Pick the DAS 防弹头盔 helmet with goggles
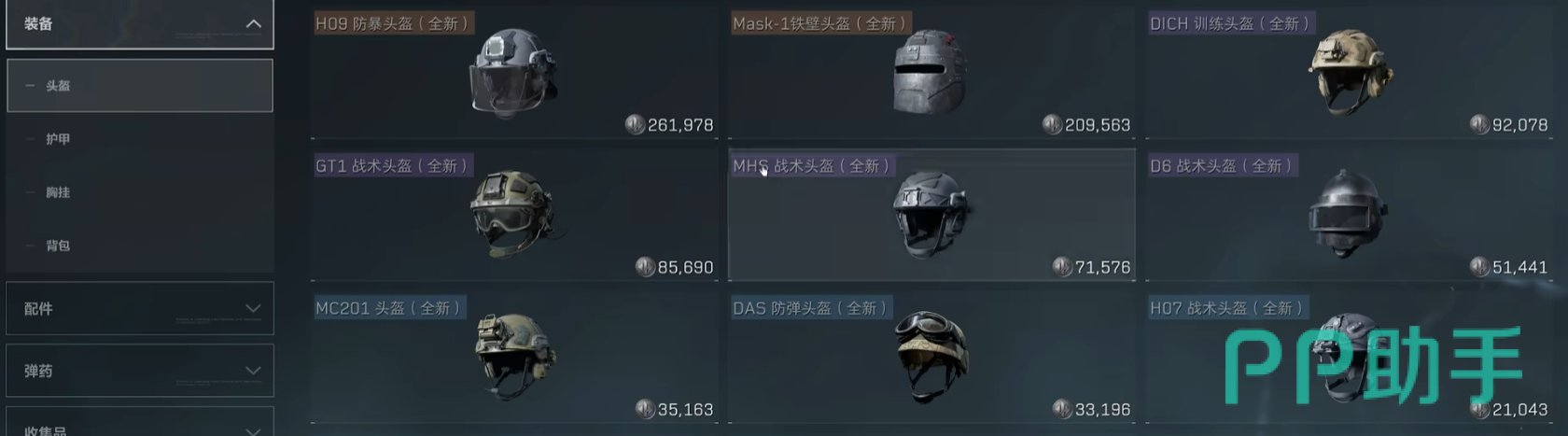1568x436 pixels. coord(931,356)
